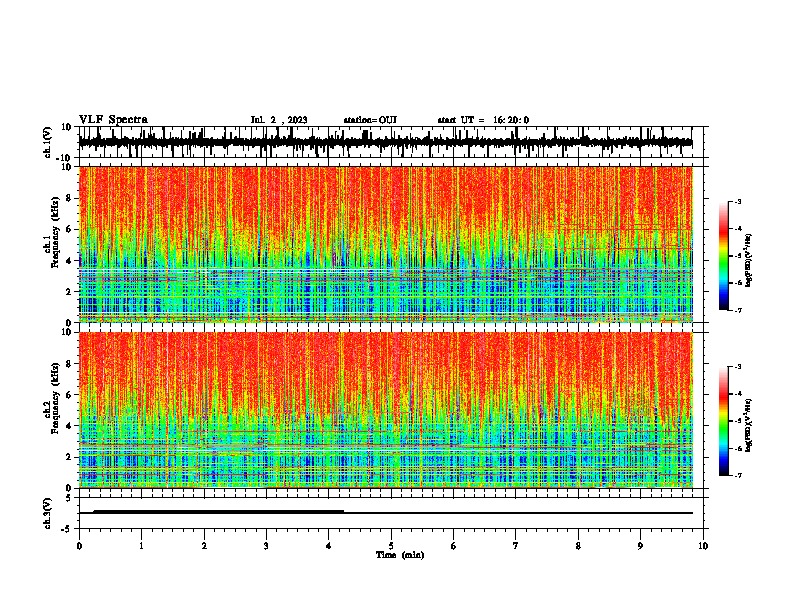Click the 'Time (min)' axis label
The width and height of the screenshot is (792, 612).
click(x=400, y=555)
